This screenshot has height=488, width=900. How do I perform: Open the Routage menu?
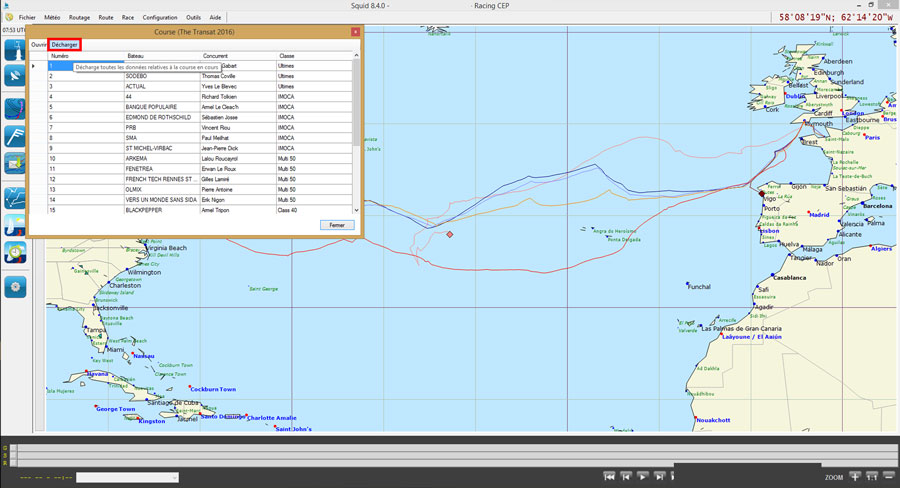(80, 17)
